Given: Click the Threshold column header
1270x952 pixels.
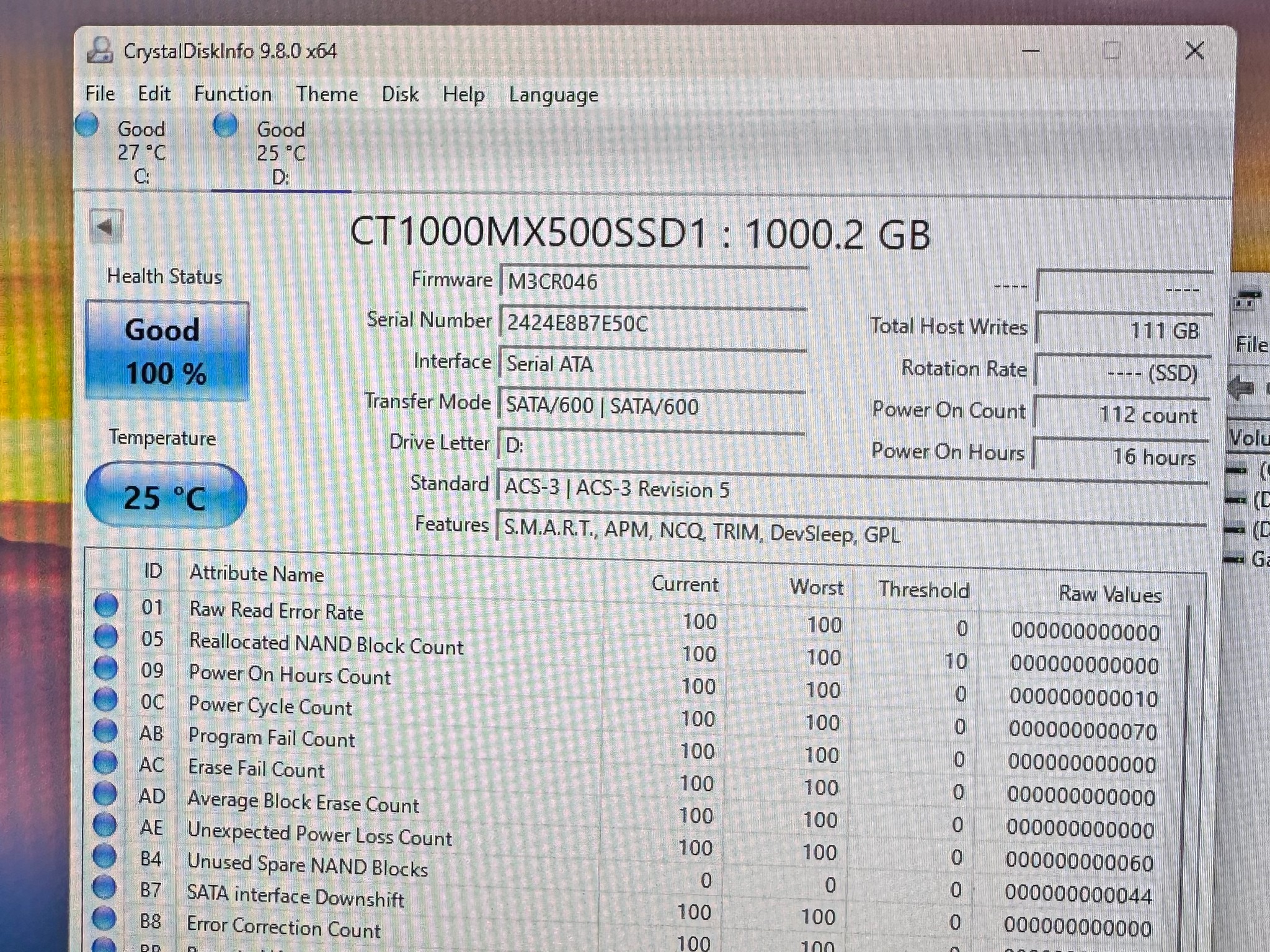Looking at the screenshot, I should click(x=923, y=589).
